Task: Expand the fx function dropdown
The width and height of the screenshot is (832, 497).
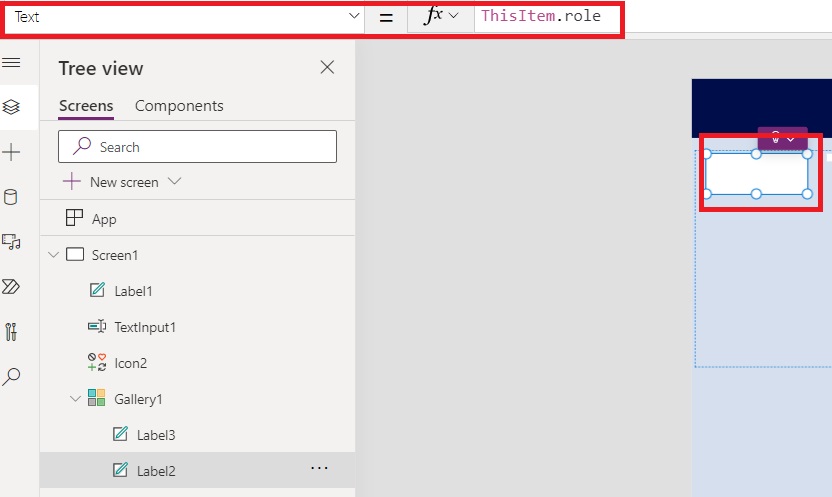Action: tap(441, 17)
